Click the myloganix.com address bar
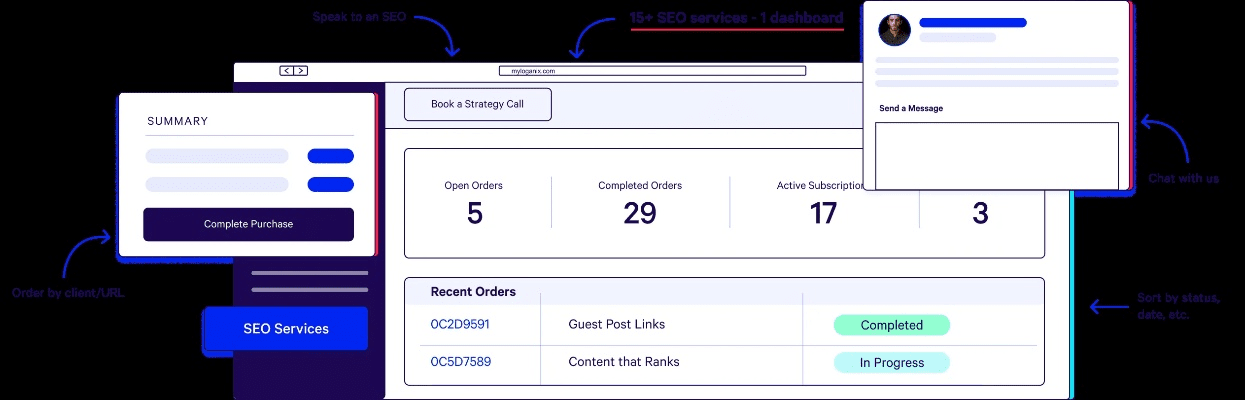This screenshot has width=1245, height=400. tap(651, 71)
